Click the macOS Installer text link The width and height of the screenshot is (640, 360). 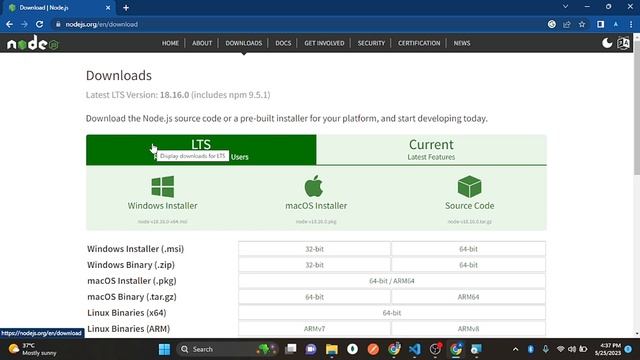[316, 206]
